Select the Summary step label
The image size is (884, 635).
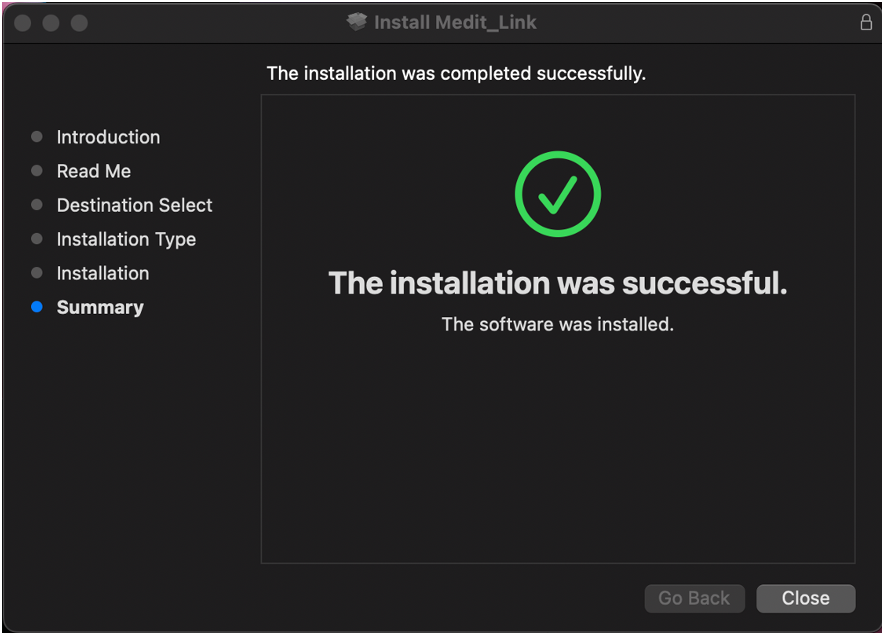pyautogui.click(x=100, y=307)
